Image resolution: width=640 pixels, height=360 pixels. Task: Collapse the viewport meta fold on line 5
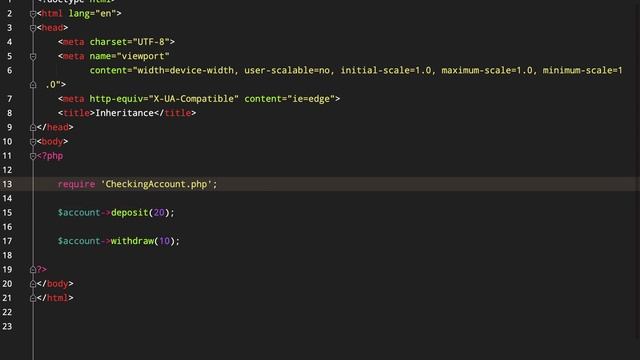pyautogui.click(x=33, y=57)
